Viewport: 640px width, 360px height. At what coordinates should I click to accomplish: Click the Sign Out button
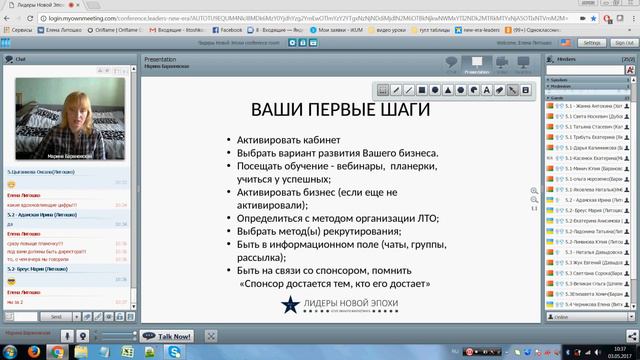pos(624,43)
